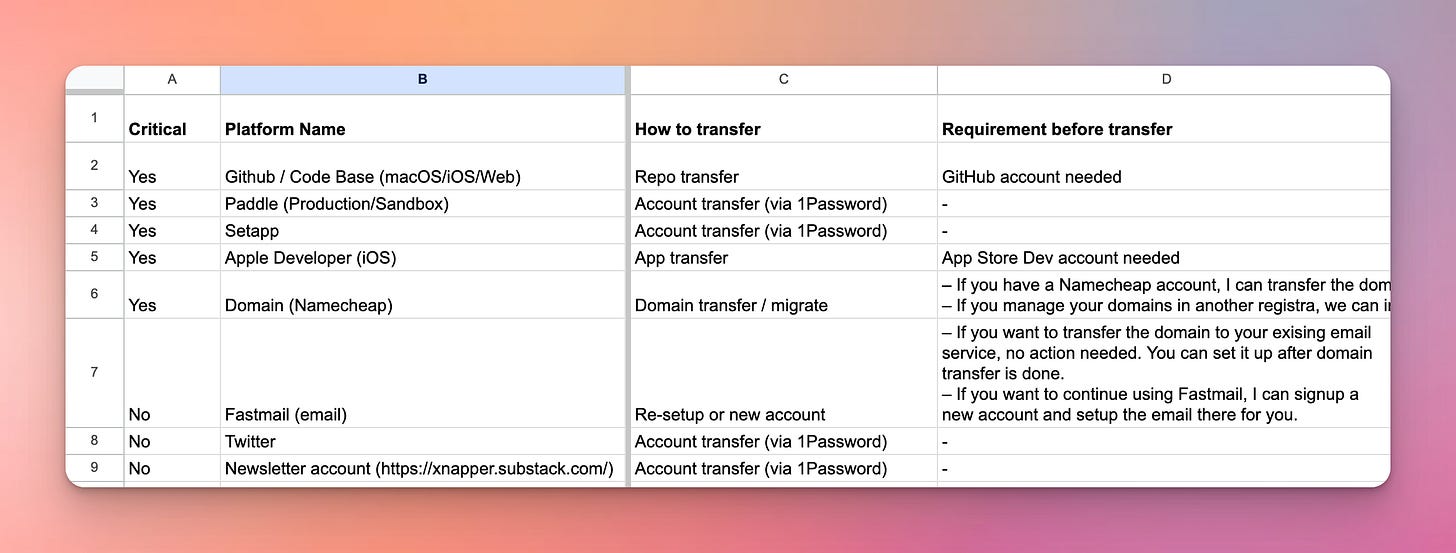Select 'Github / Code Base (macOS/iOS/Web)' cell

click(423, 166)
